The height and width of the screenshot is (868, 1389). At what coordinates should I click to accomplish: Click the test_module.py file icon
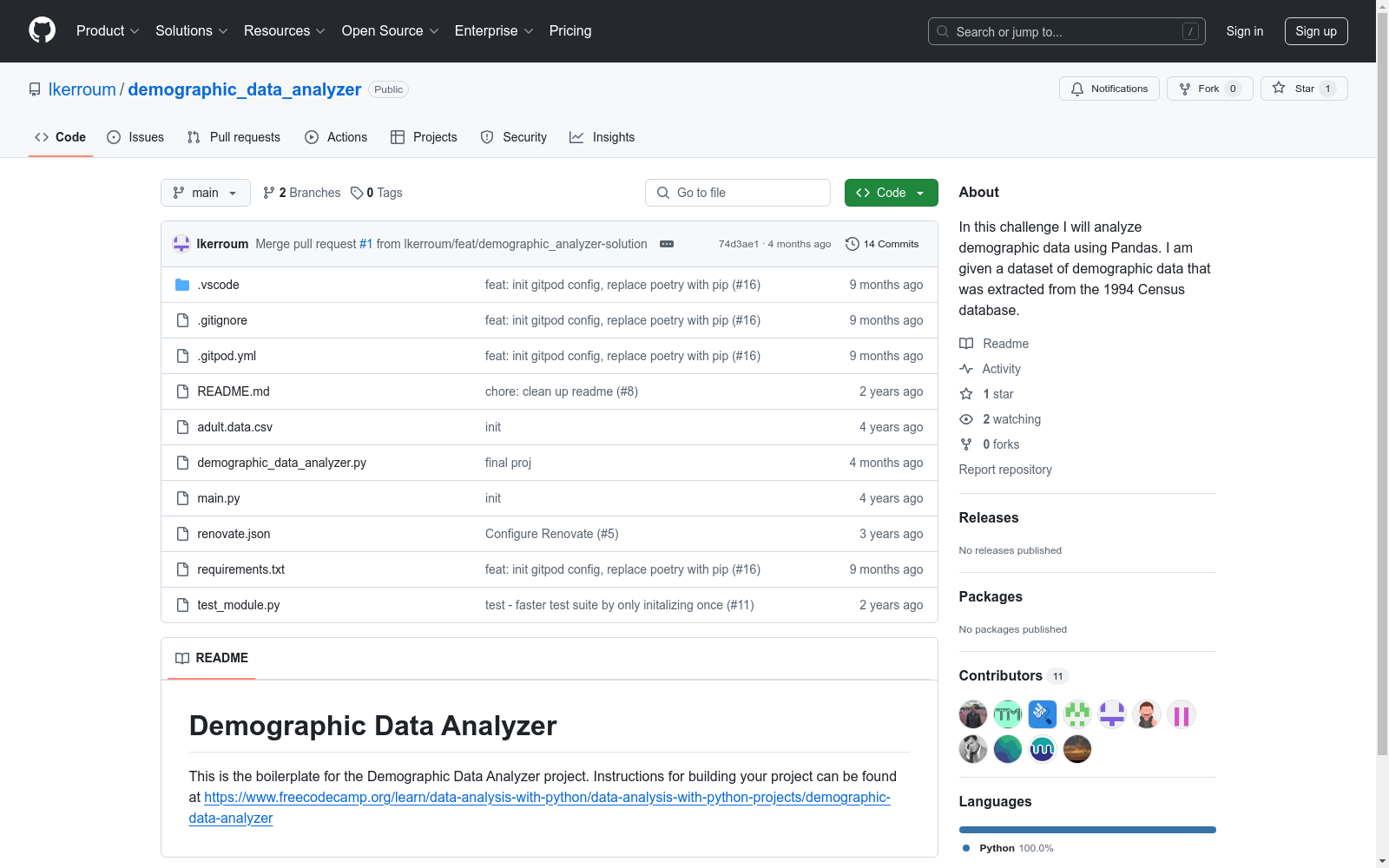click(182, 605)
